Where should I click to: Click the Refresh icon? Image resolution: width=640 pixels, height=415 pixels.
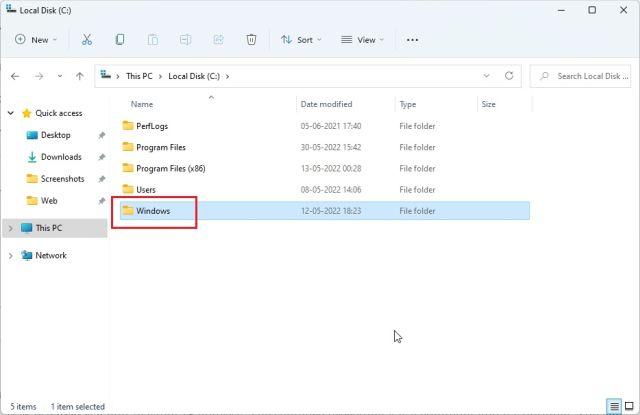pyautogui.click(x=509, y=76)
